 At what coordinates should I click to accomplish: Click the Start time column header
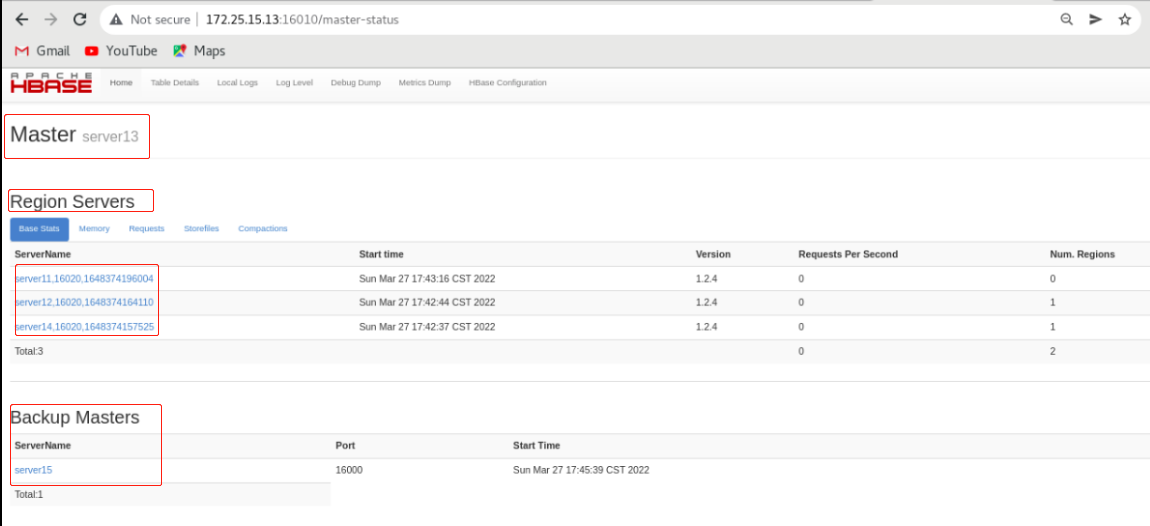point(381,255)
